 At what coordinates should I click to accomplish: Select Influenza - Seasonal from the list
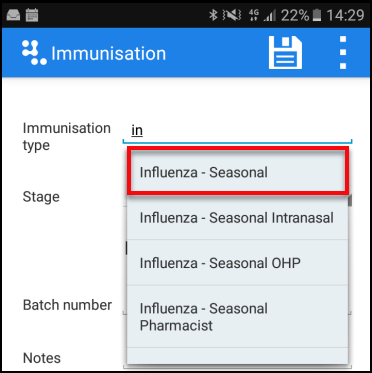point(238,172)
